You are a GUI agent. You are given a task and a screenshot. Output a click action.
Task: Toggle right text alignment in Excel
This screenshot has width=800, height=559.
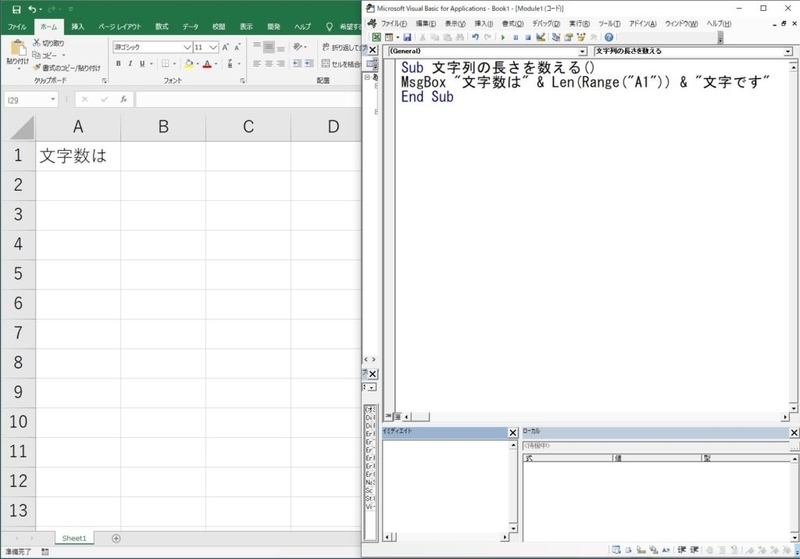tap(281, 64)
